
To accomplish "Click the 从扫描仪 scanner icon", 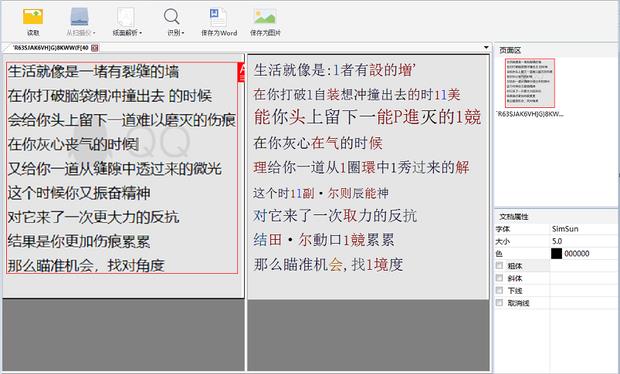I will coord(79,17).
